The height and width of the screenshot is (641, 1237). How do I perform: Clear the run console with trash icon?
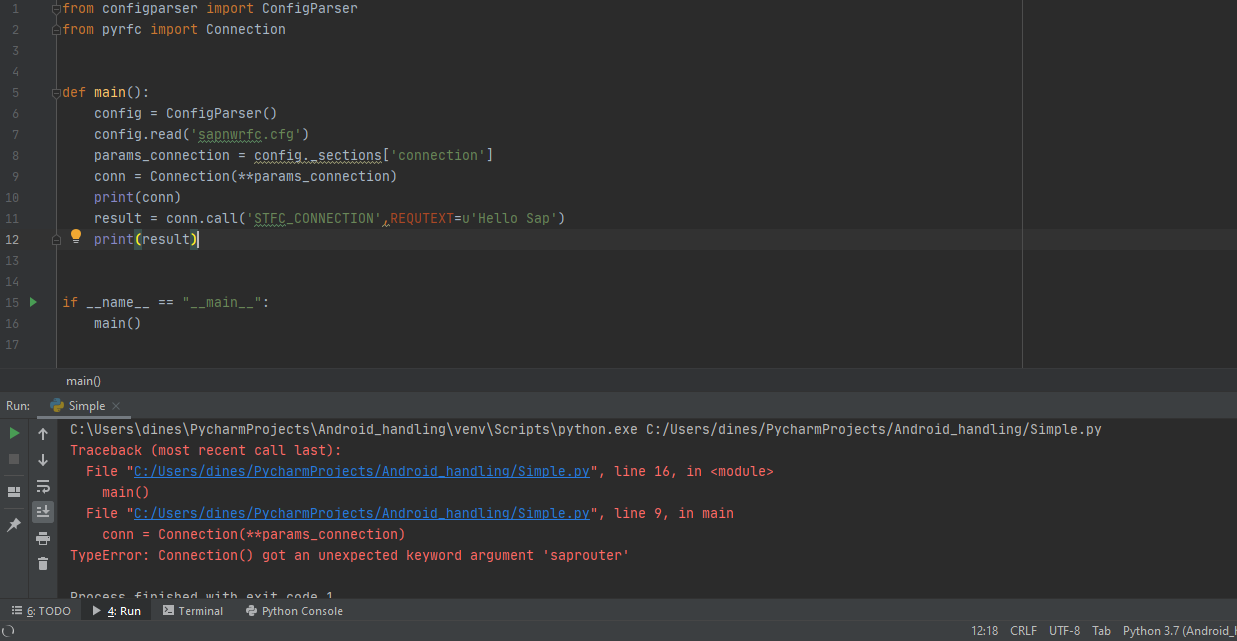tap(42, 563)
